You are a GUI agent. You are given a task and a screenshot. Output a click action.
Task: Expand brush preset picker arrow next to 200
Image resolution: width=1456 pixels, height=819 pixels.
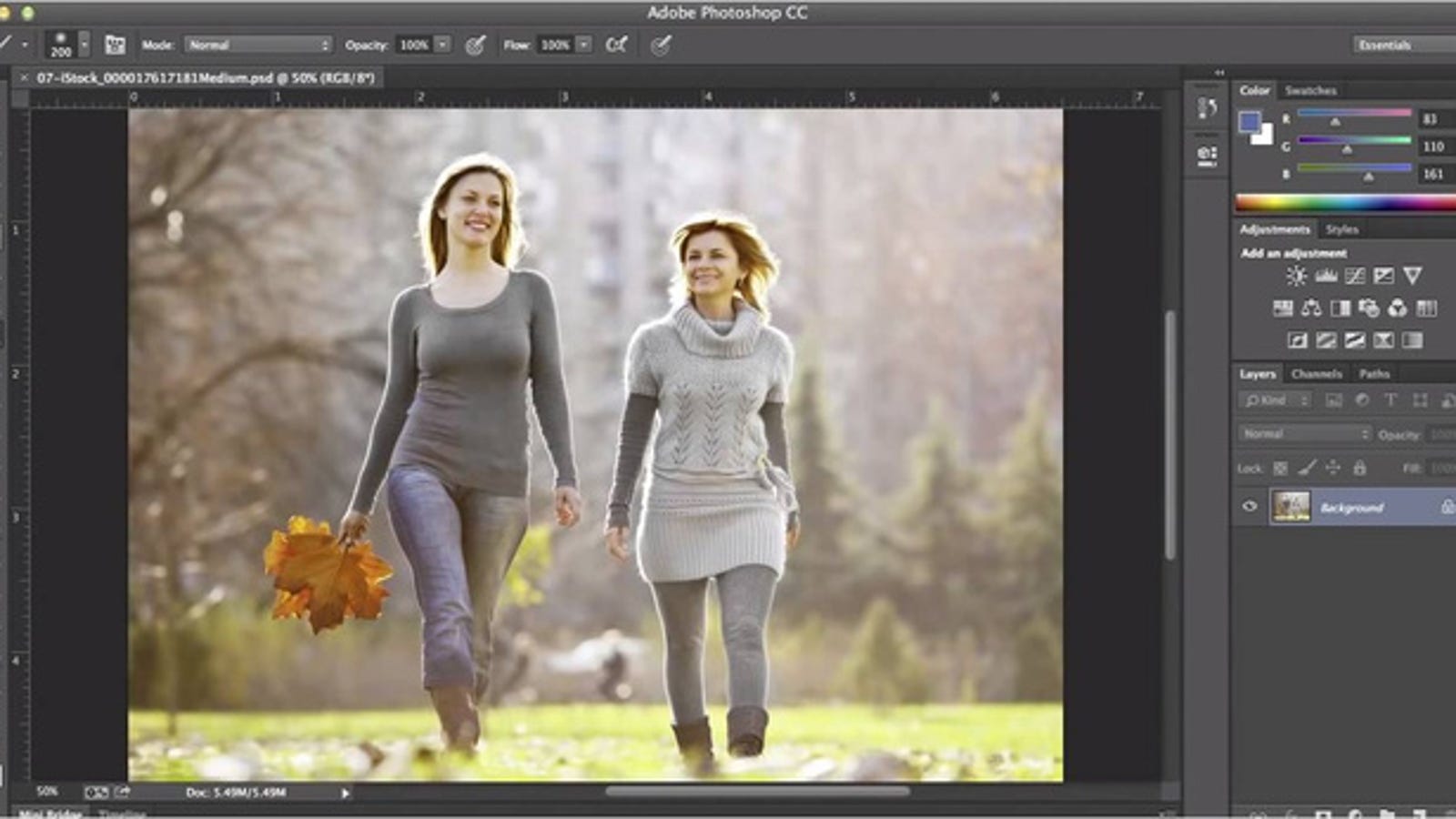[85, 45]
